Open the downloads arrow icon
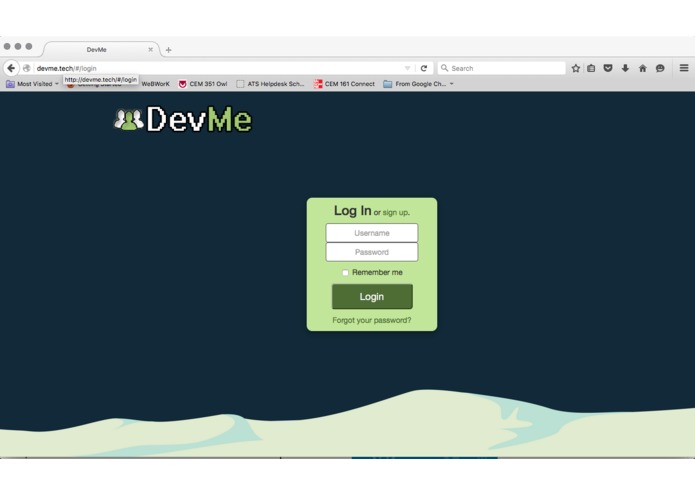This screenshot has width=695, height=494. (625, 68)
